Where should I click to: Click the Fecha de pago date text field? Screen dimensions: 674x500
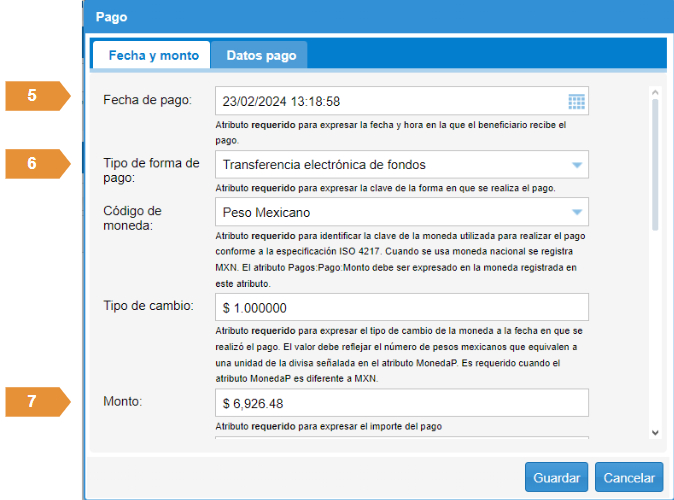[x=388, y=101]
